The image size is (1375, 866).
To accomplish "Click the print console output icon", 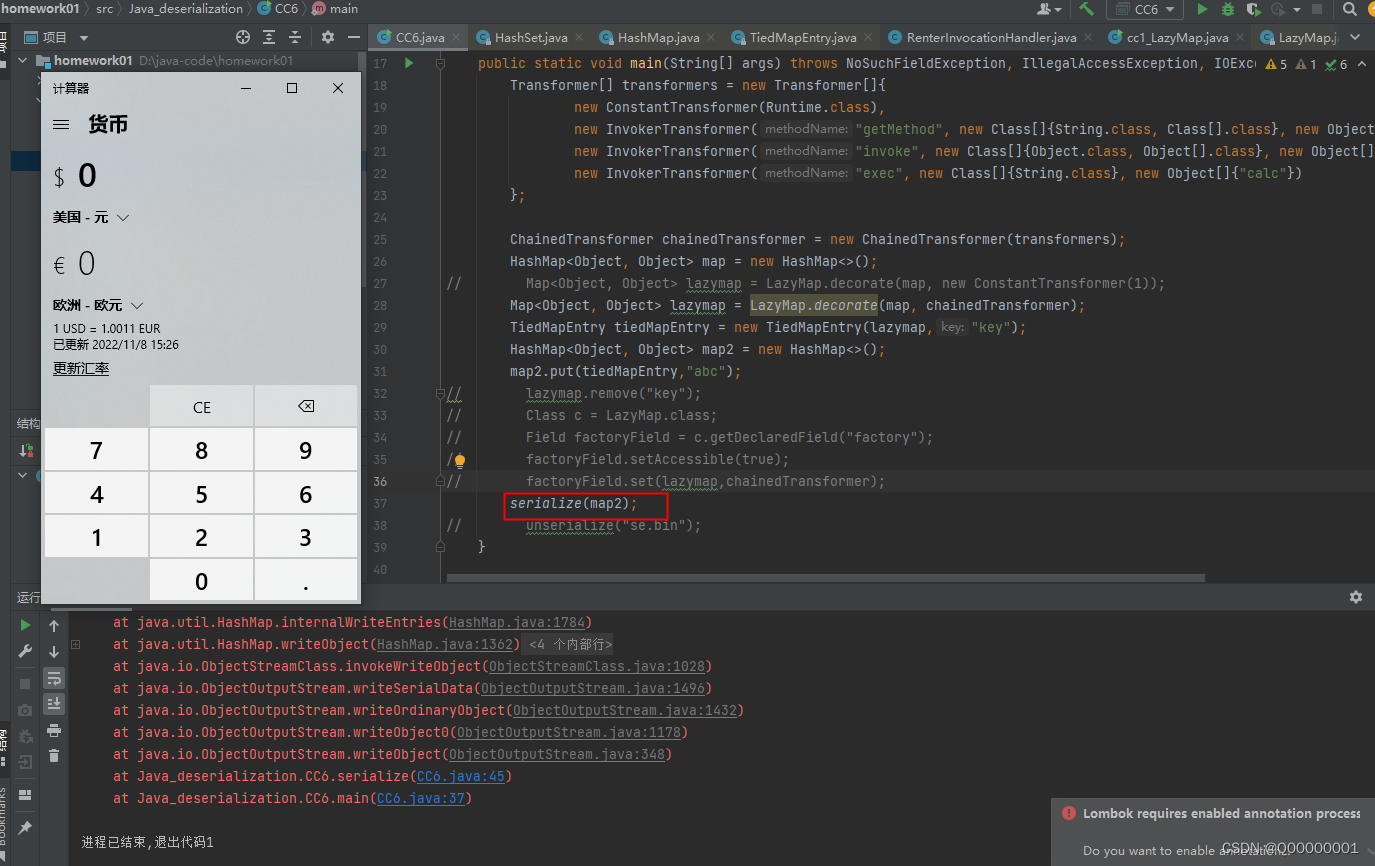I will point(54,730).
